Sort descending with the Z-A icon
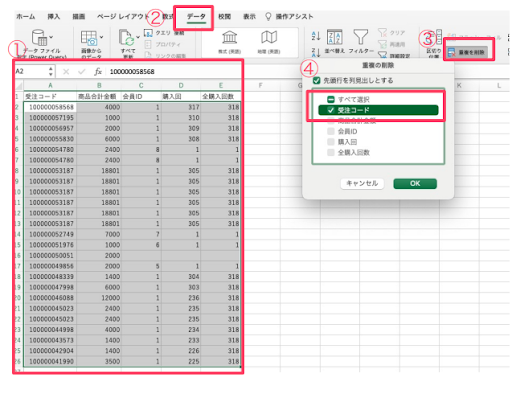Viewport: 512px width, 394px height. (316, 52)
